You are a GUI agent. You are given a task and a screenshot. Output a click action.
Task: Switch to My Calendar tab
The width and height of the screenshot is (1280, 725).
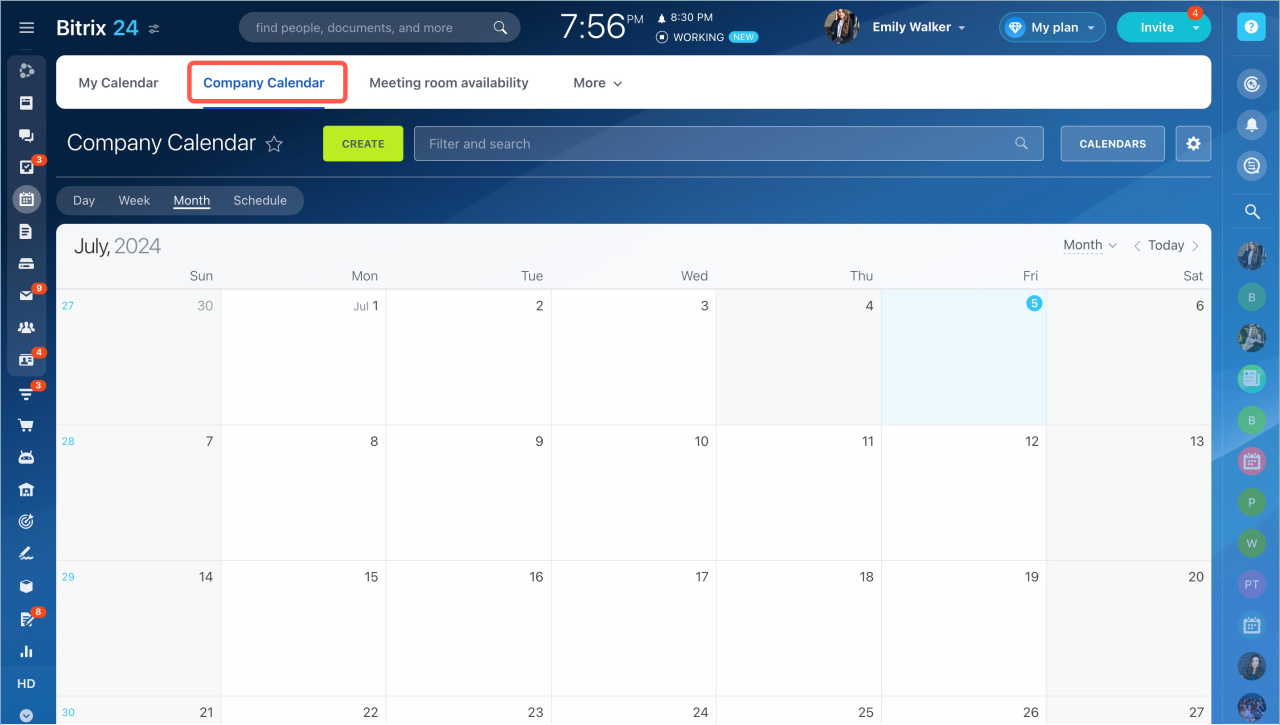click(x=118, y=83)
